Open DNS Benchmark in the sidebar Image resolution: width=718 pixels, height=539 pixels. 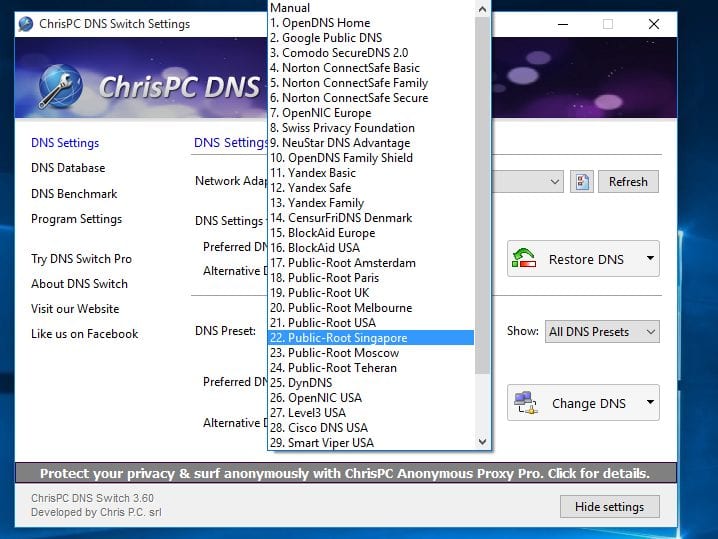[74, 194]
